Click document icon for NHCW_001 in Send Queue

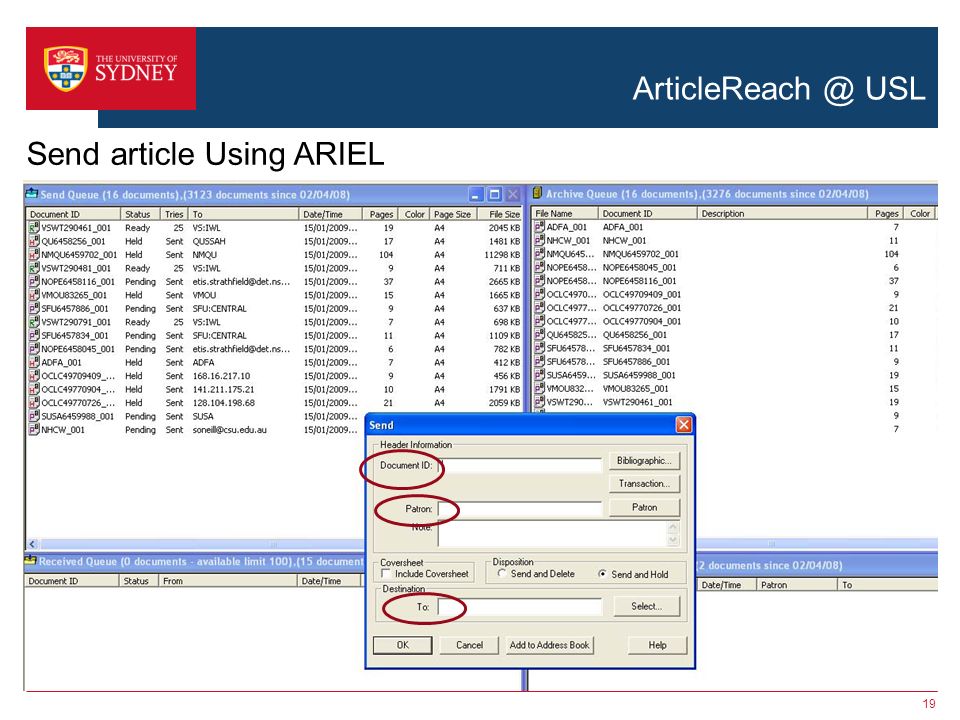tap(34, 429)
